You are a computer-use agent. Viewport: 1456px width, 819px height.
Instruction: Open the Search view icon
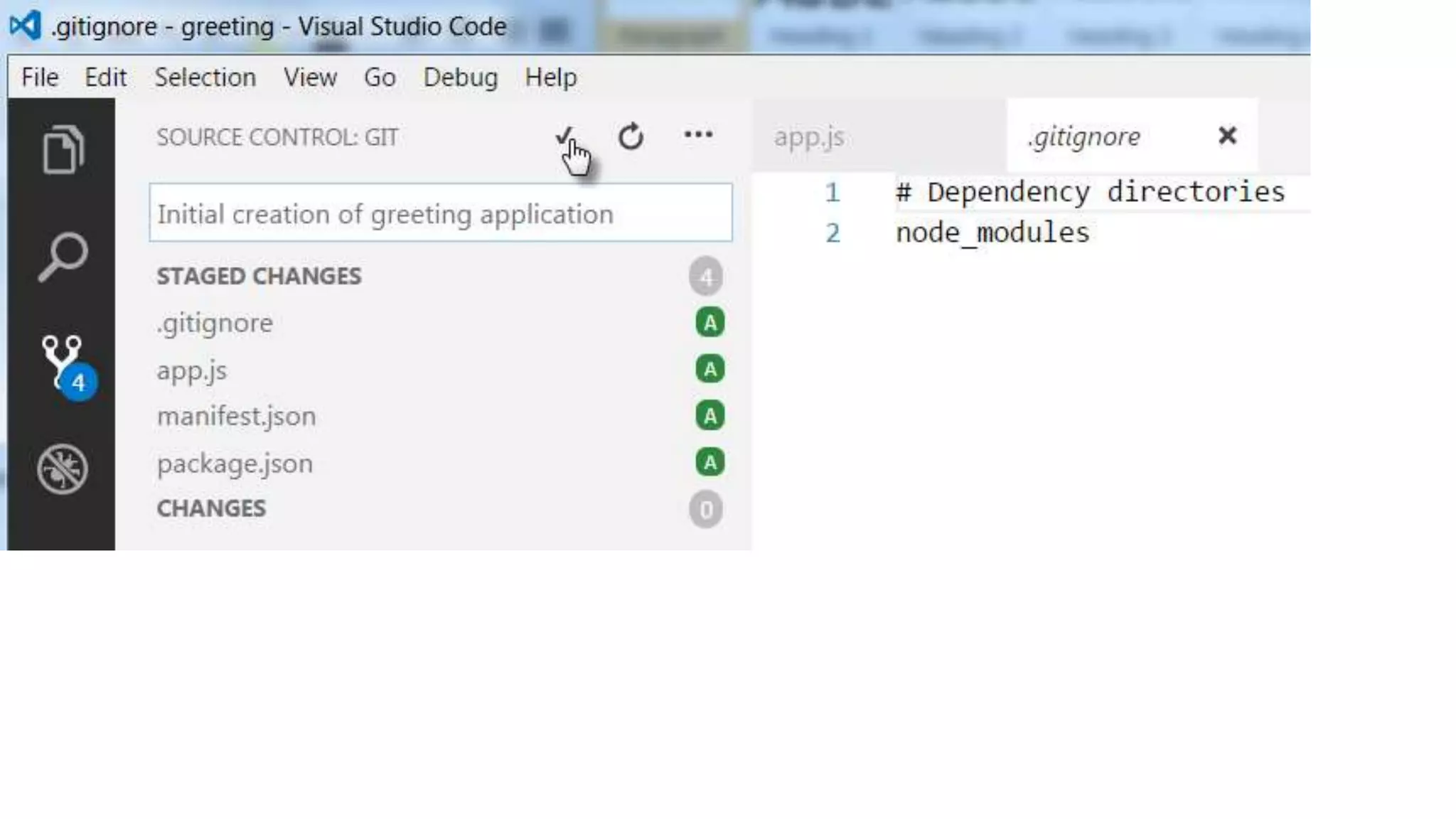pos(63,257)
